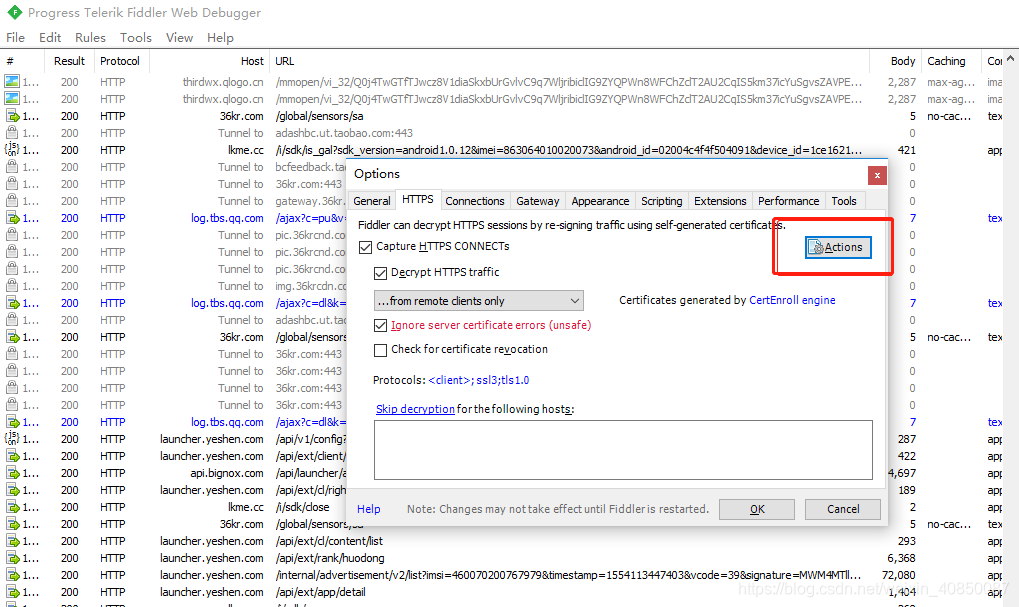Click the icon on the log.tbs.qq.com /ajax?c=pu row
1019x607 pixels.
(12, 218)
